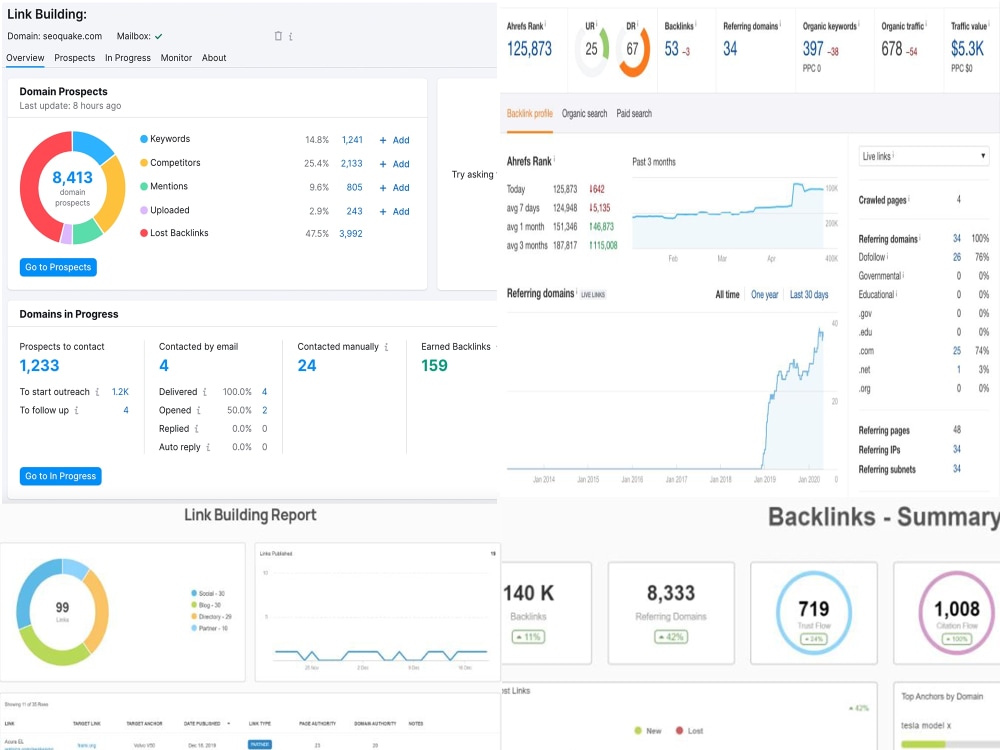The image size is (1000, 750).
Task: Select the Backlink profile tab
Action: tap(529, 114)
